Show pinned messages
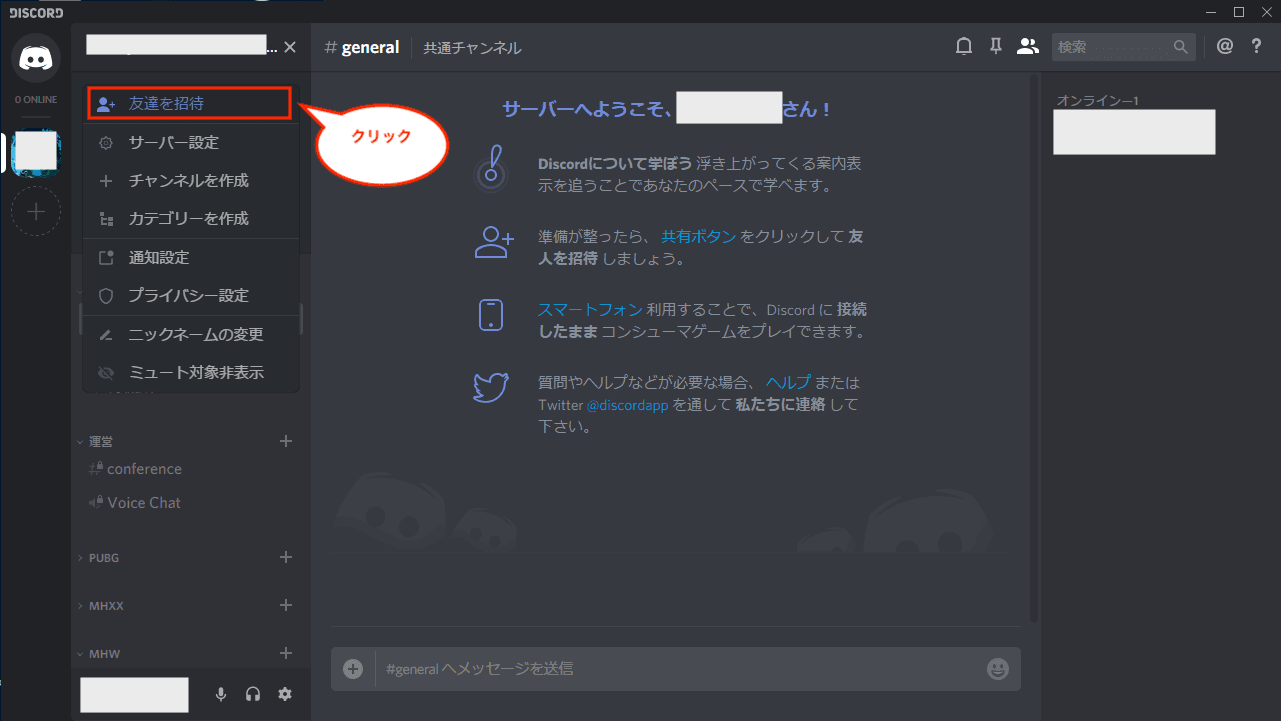 pos(996,46)
